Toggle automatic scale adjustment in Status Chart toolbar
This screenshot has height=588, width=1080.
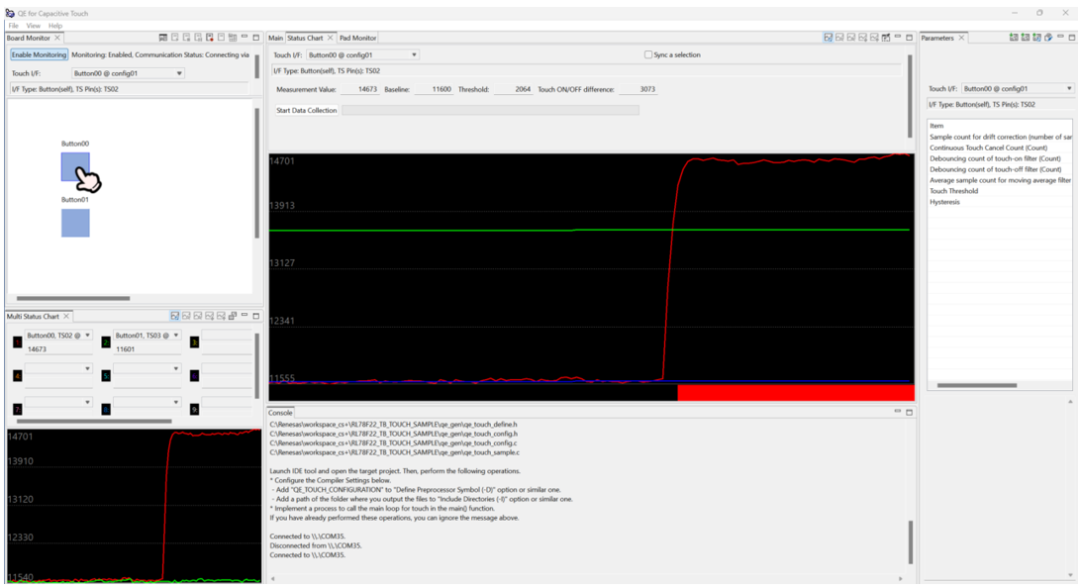tap(828, 36)
